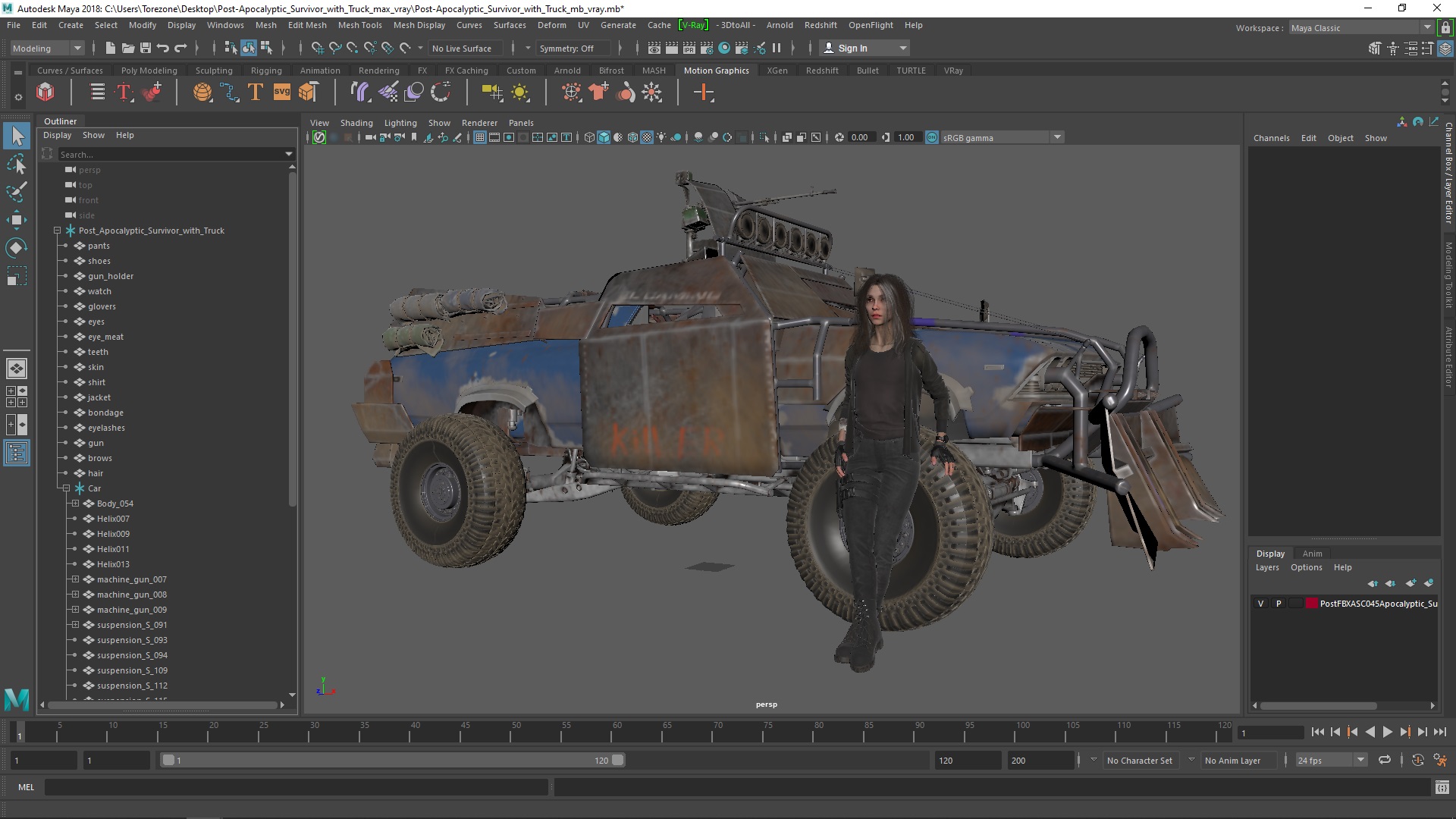Image resolution: width=1456 pixels, height=819 pixels.
Task: Click the sun light shelf icon
Action: click(520, 93)
